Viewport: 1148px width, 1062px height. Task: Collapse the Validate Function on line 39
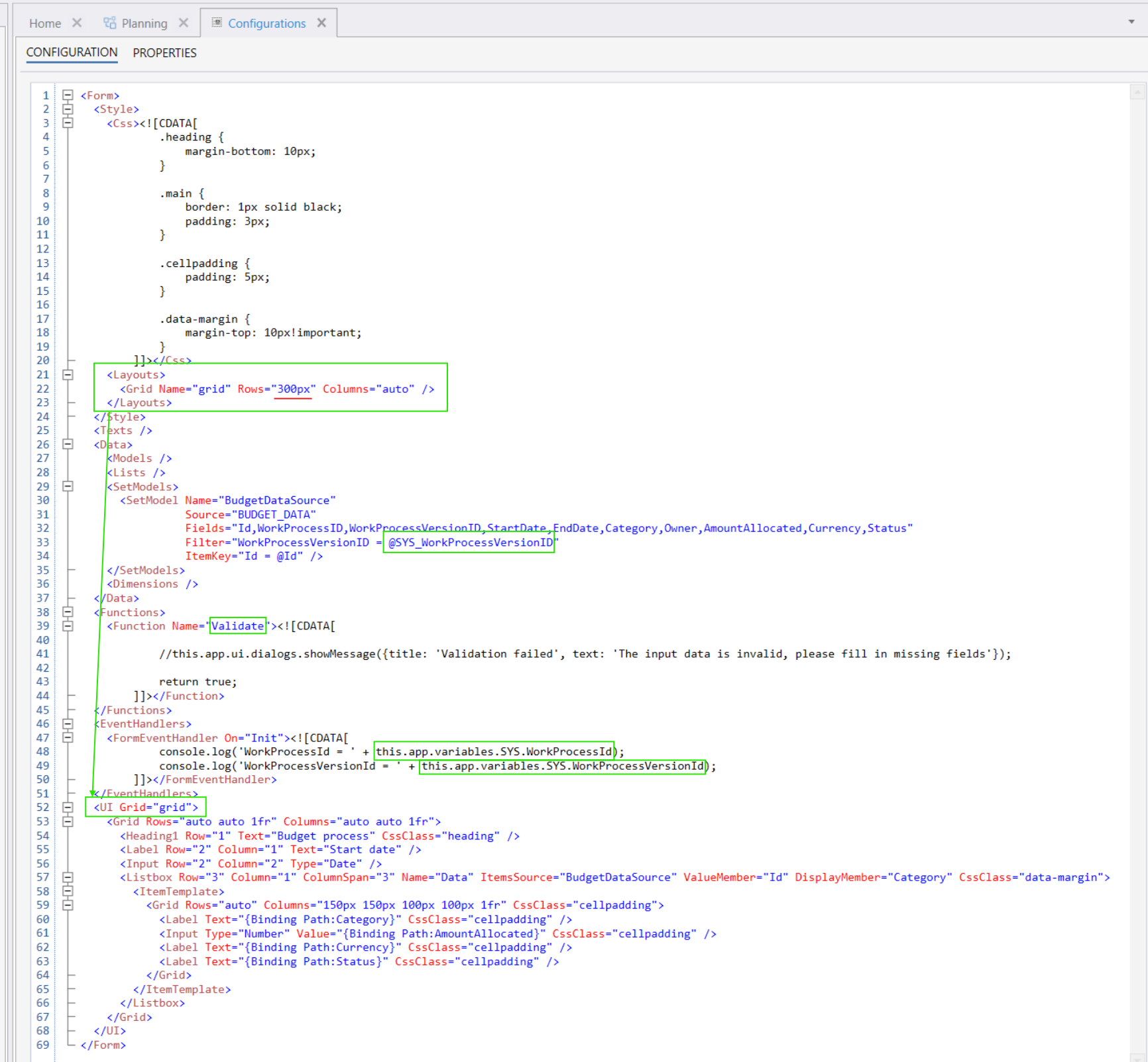[68, 626]
